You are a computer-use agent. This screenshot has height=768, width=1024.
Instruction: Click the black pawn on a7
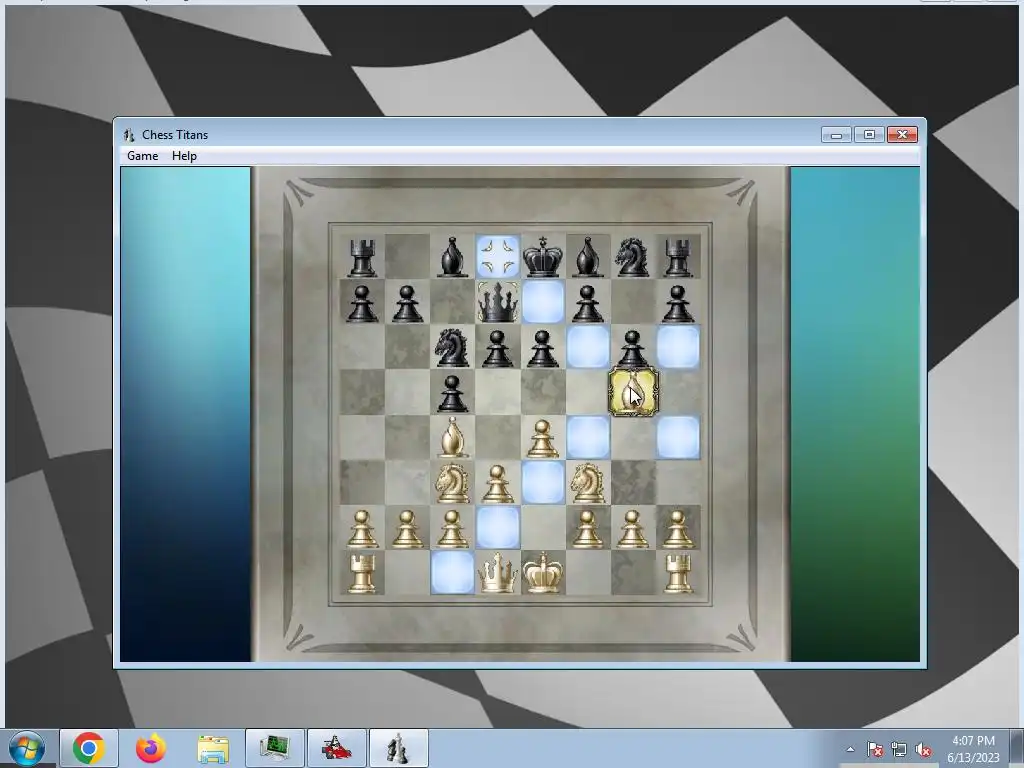coord(362,303)
